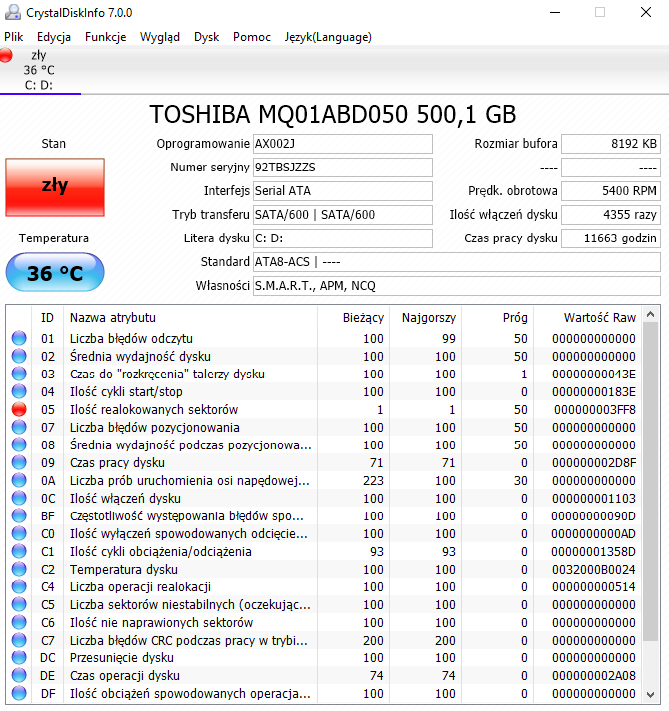Open the Pomoc menu
This screenshot has width=669, height=711.
point(252,37)
